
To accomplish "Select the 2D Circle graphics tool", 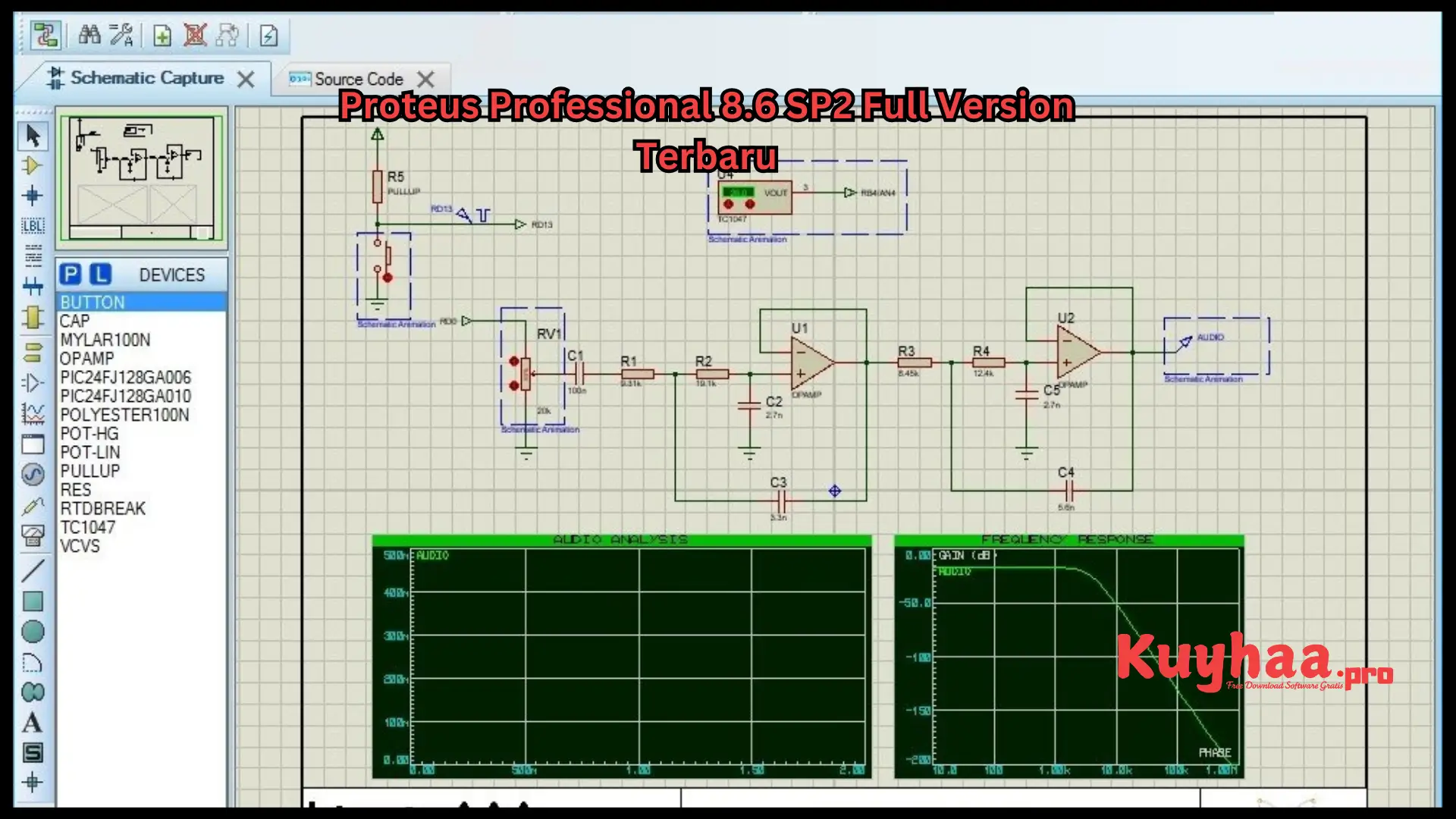I will [33, 632].
